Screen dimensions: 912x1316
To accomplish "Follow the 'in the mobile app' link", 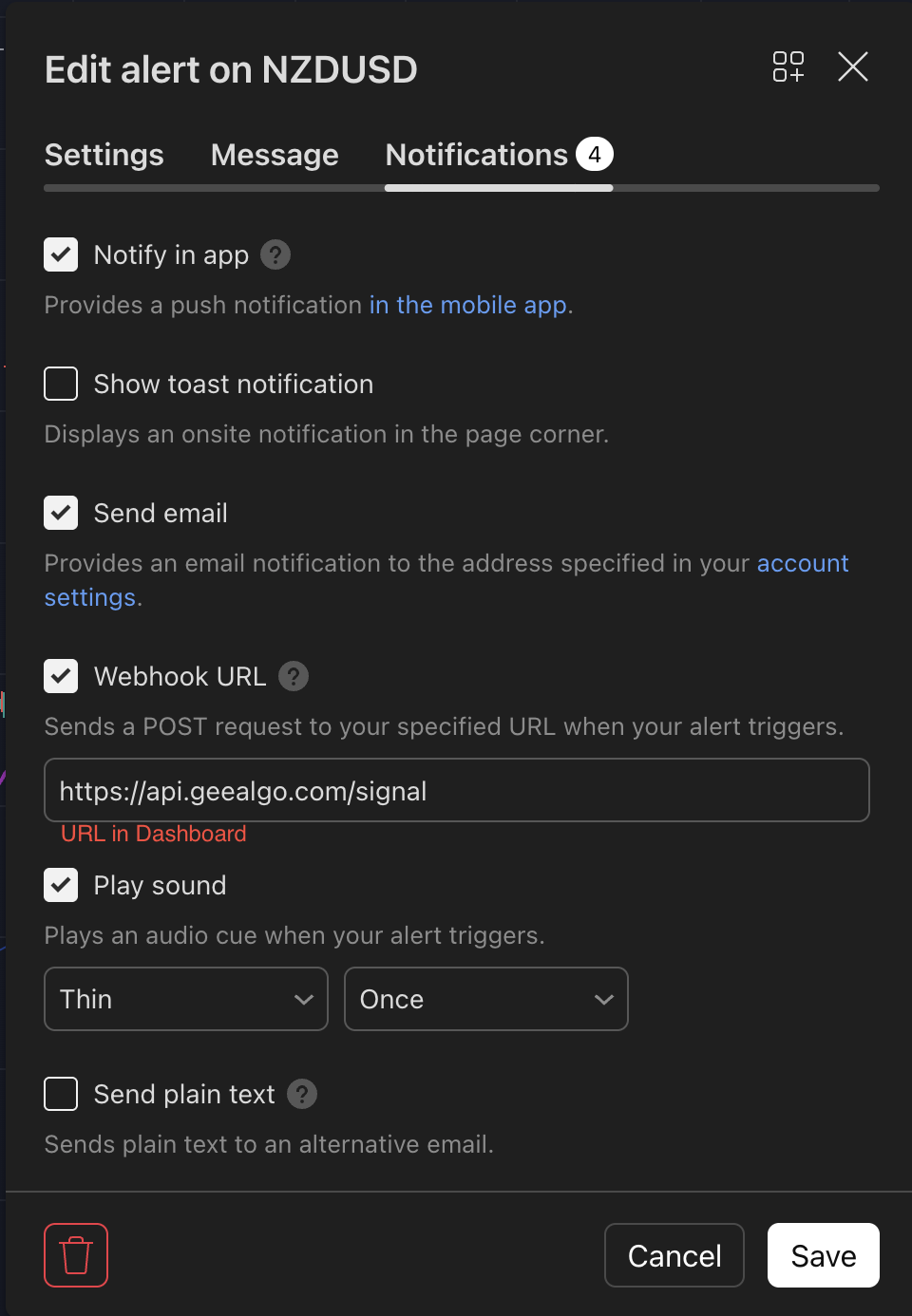I will click(468, 305).
